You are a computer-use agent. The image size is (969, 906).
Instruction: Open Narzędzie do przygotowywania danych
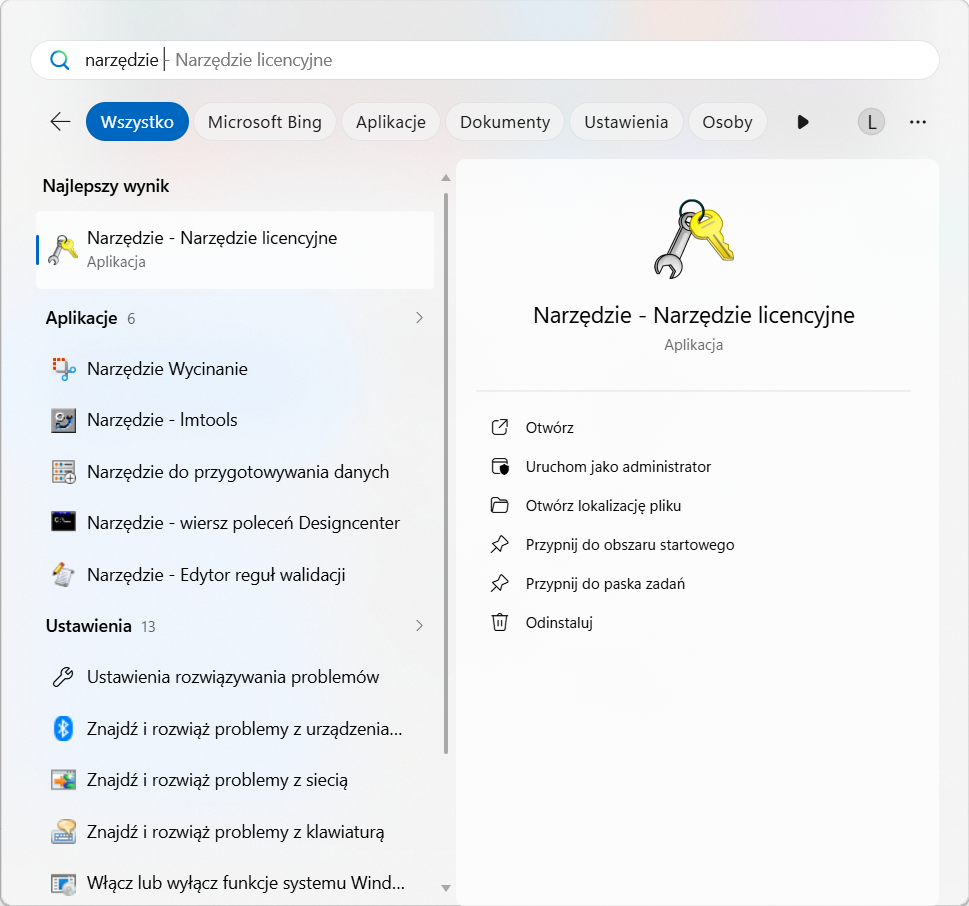(x=235, y=472)
